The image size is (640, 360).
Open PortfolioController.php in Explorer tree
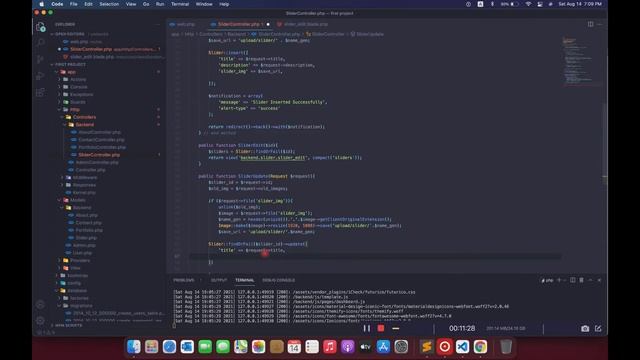point(102,147)
